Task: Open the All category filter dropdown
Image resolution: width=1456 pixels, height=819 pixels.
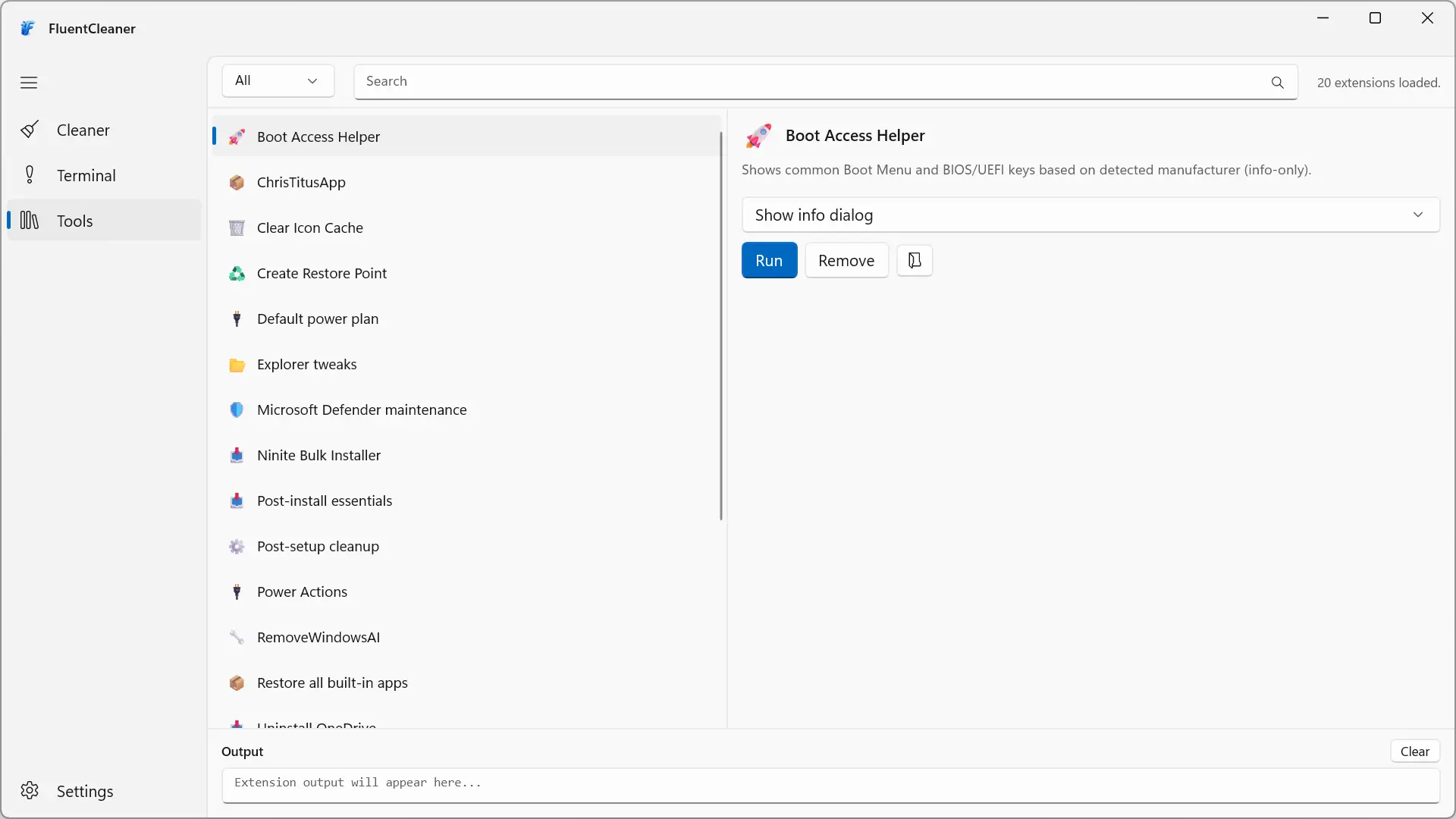Action: click(278, 81)
